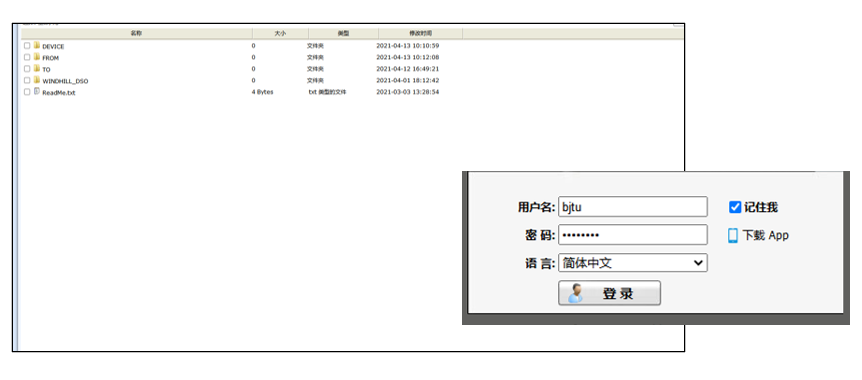Image resolution: width=862 pixels, height=380 pixels.
Task: Open the FROM folder icon
Action: click(x=37, y=57)
